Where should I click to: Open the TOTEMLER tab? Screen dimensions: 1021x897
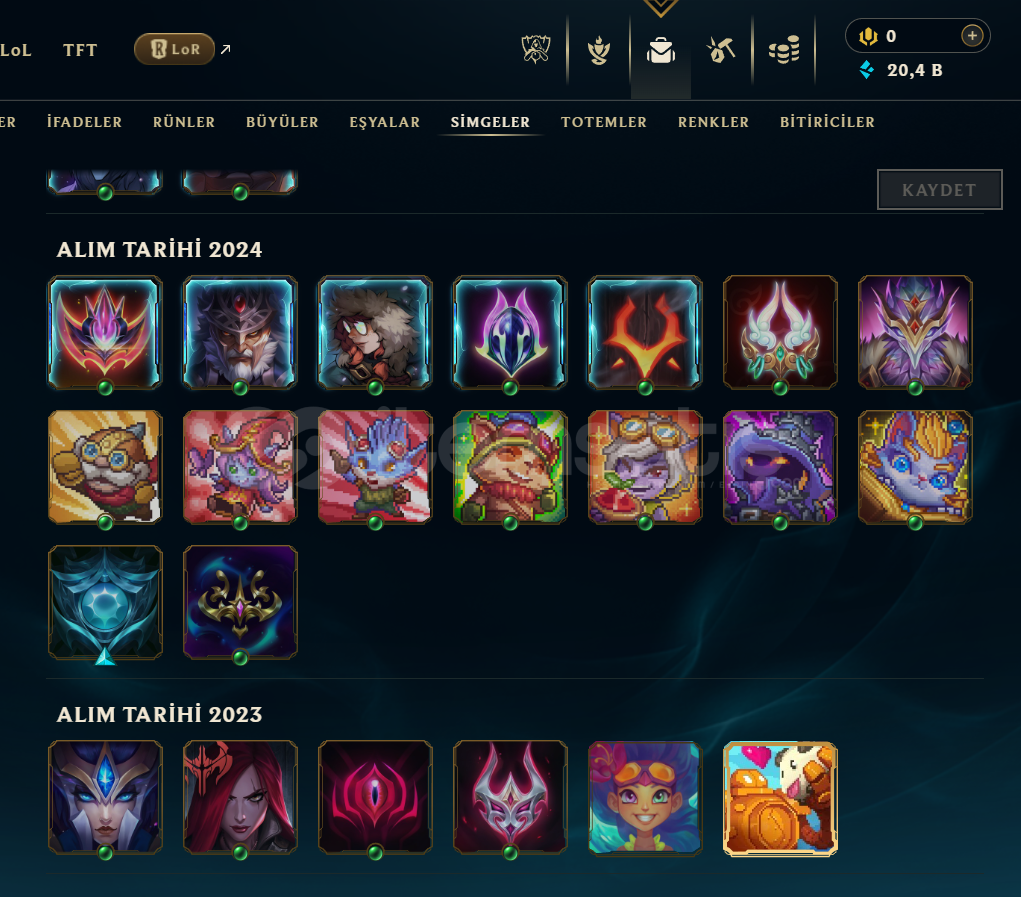(604, 122)
